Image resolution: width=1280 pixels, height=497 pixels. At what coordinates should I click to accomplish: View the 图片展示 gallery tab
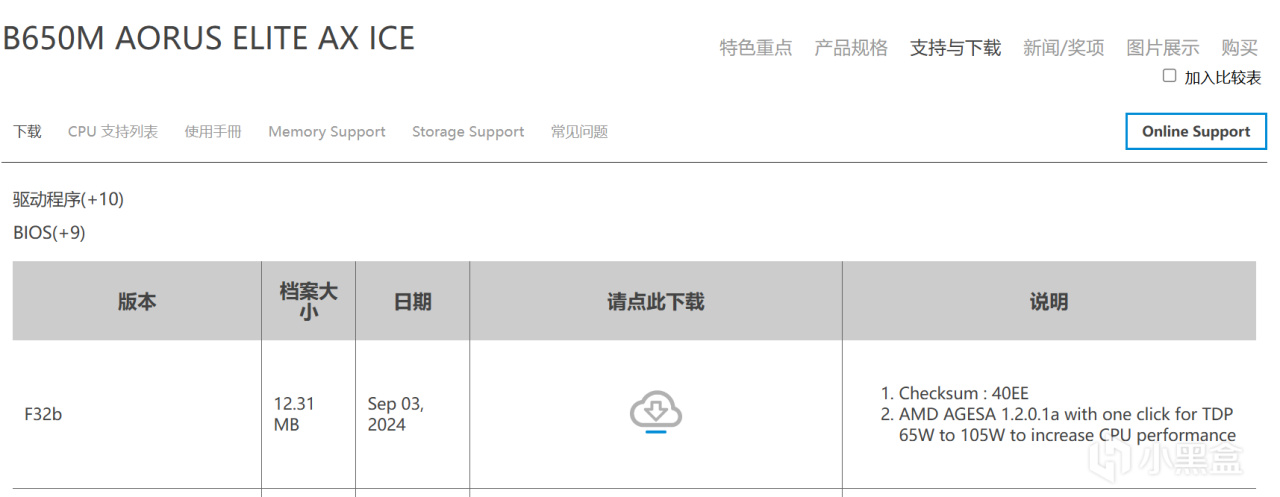(1162, 47)
